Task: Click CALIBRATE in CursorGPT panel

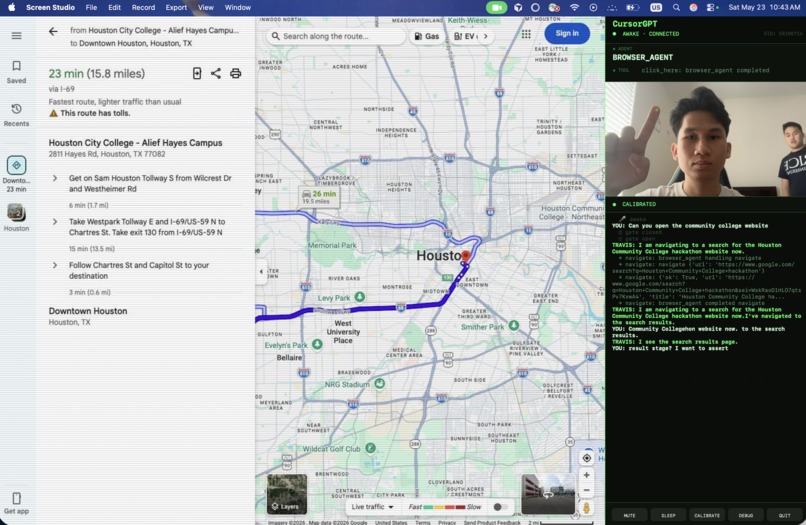Action: 707,515
